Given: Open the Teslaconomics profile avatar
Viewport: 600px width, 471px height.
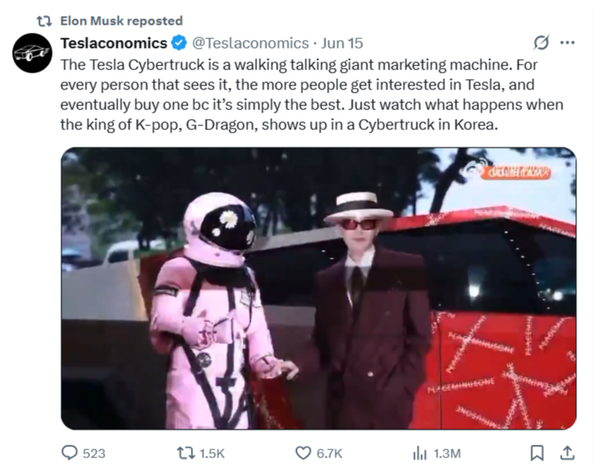Looking at the screenshot, I should [x=32, y=52].
